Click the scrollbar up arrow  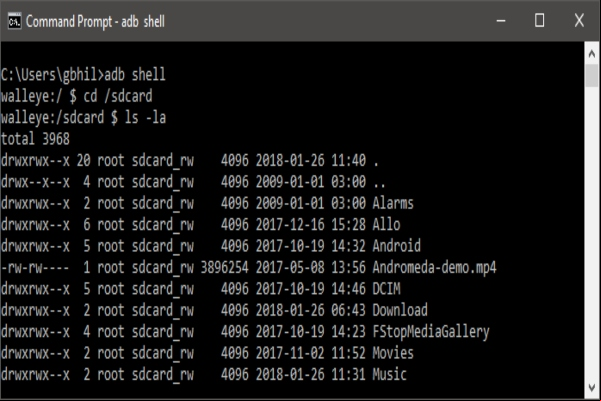(x=592, y=54)
